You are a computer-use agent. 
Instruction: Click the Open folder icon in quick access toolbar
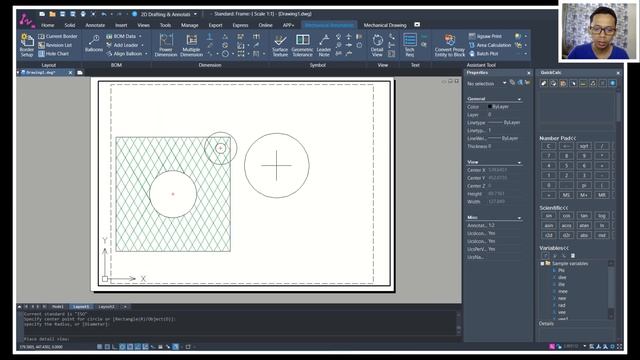52,14
